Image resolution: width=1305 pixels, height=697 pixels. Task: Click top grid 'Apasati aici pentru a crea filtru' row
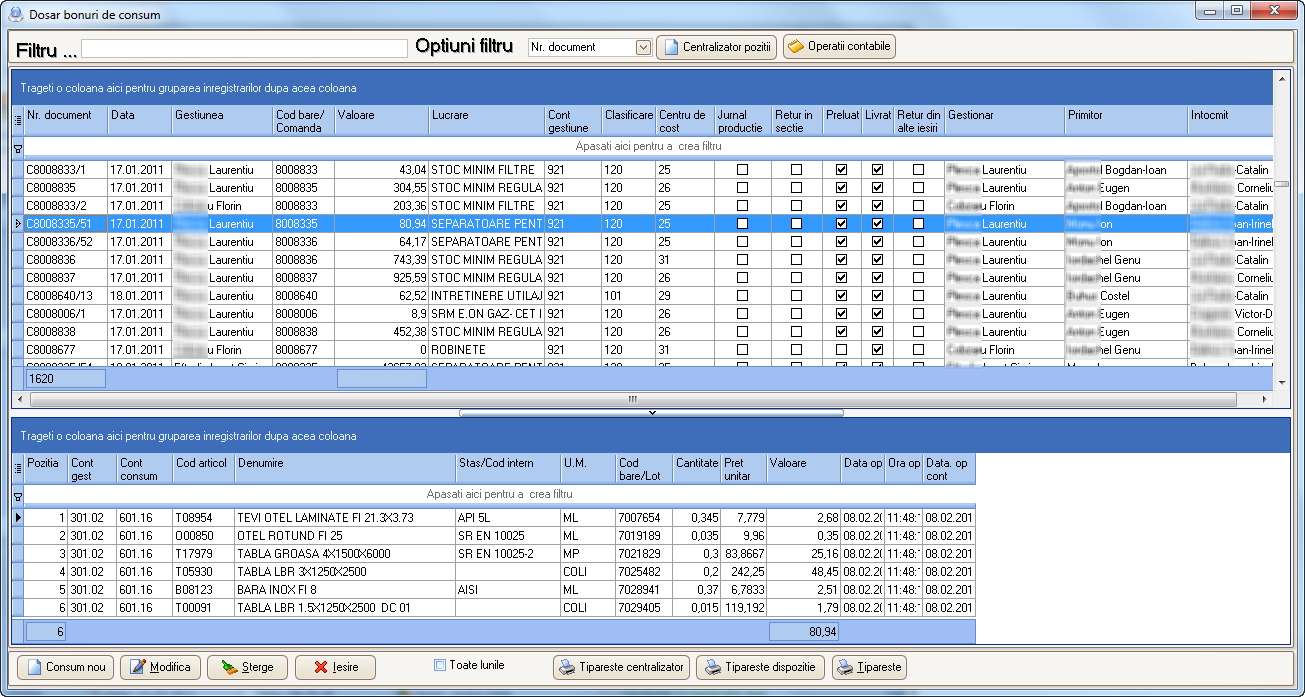[648, 146]
